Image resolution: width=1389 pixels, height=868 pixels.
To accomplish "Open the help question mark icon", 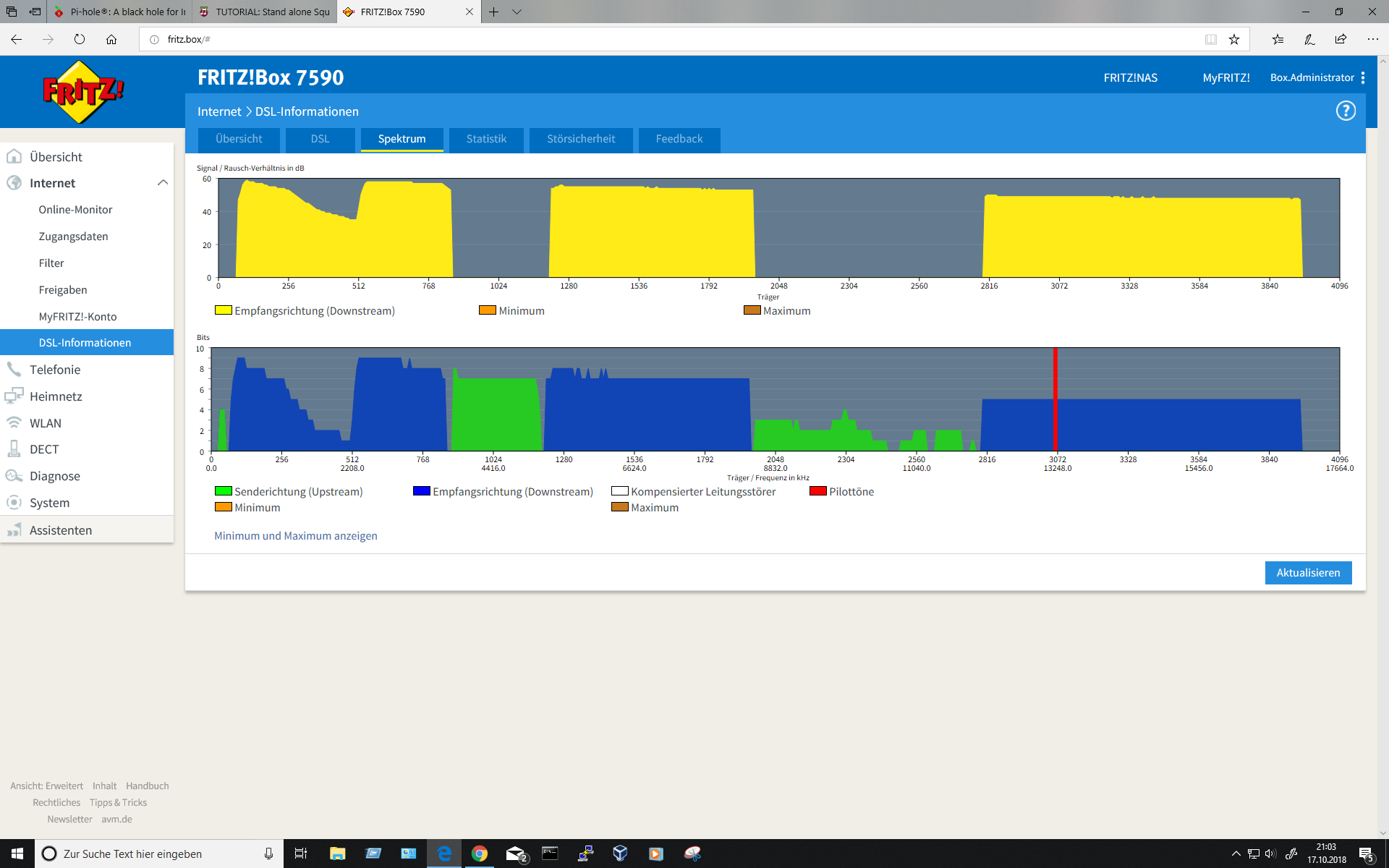I will (x=1345, y=111).
